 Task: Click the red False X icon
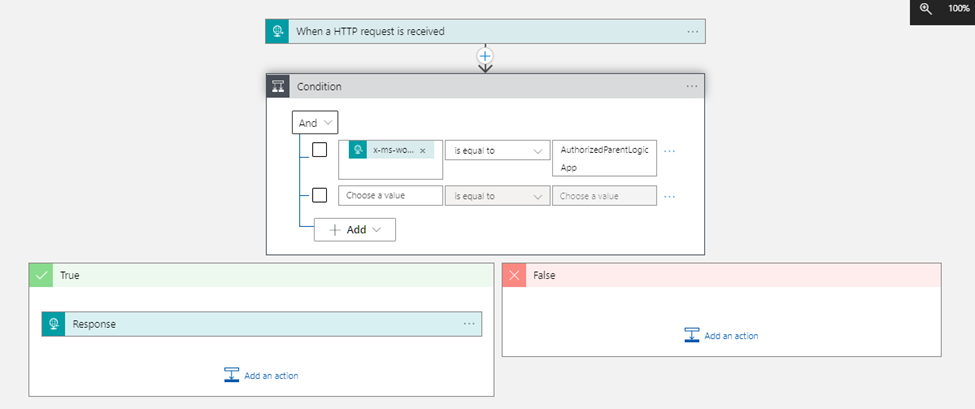click(514, 275)
